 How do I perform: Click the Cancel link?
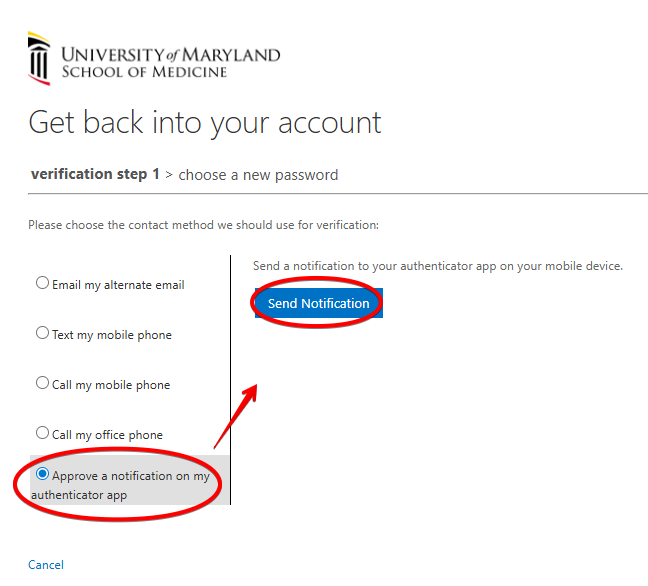click(46, 565)
